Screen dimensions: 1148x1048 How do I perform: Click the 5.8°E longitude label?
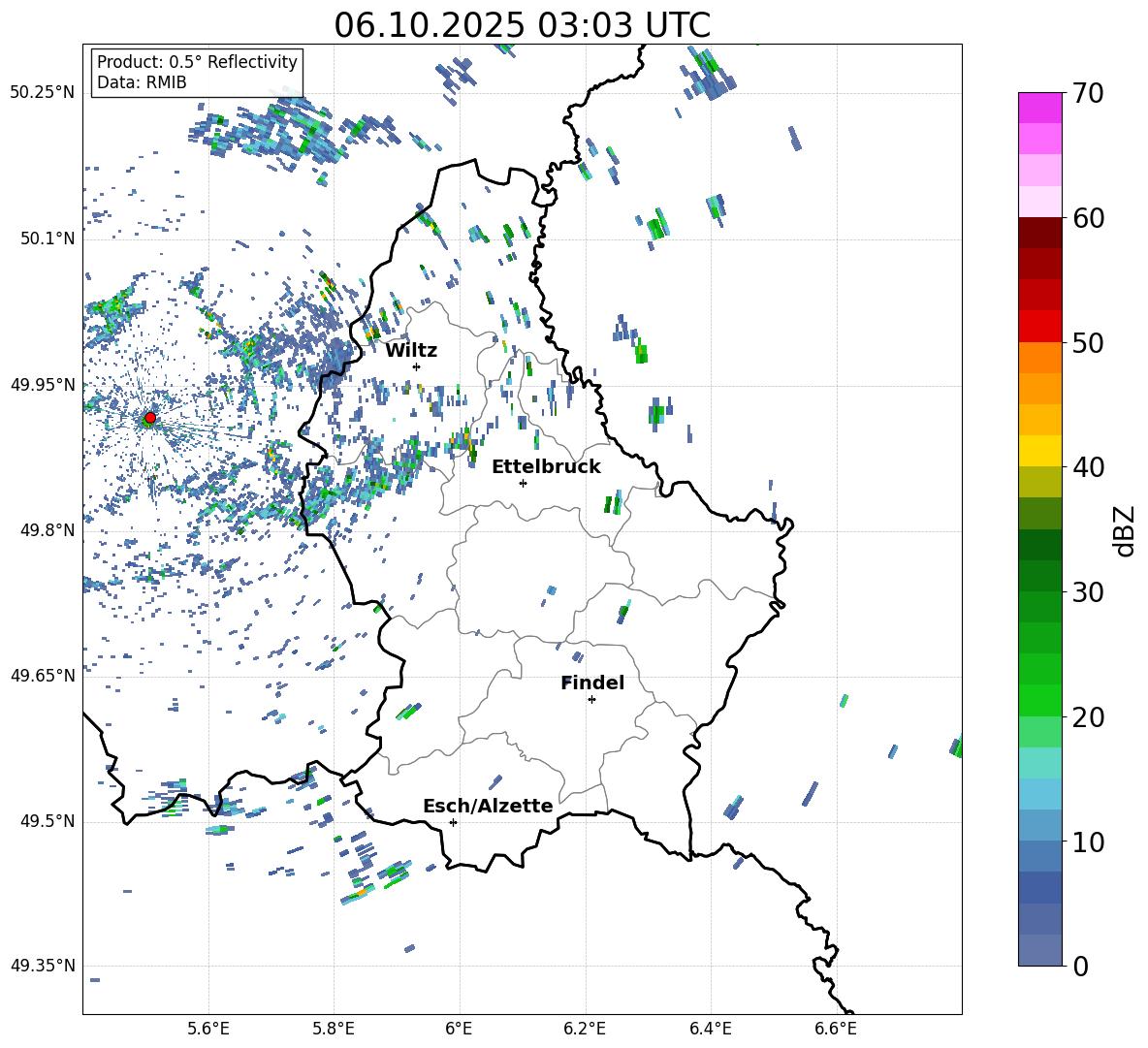coord(334,1030)
